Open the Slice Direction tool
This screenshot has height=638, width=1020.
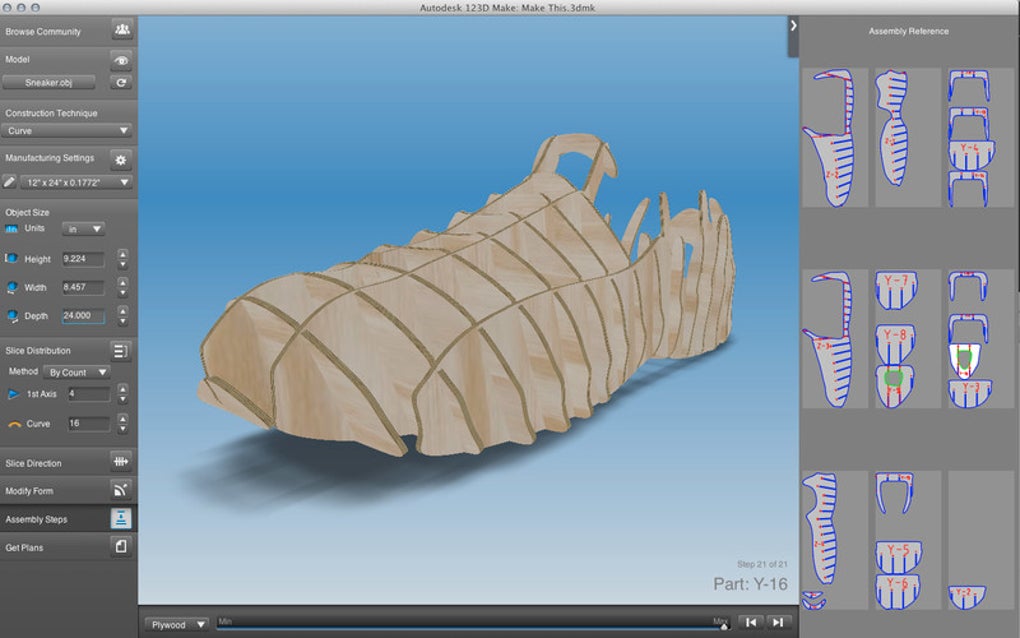pyautogui.click(x=121, y=463)
